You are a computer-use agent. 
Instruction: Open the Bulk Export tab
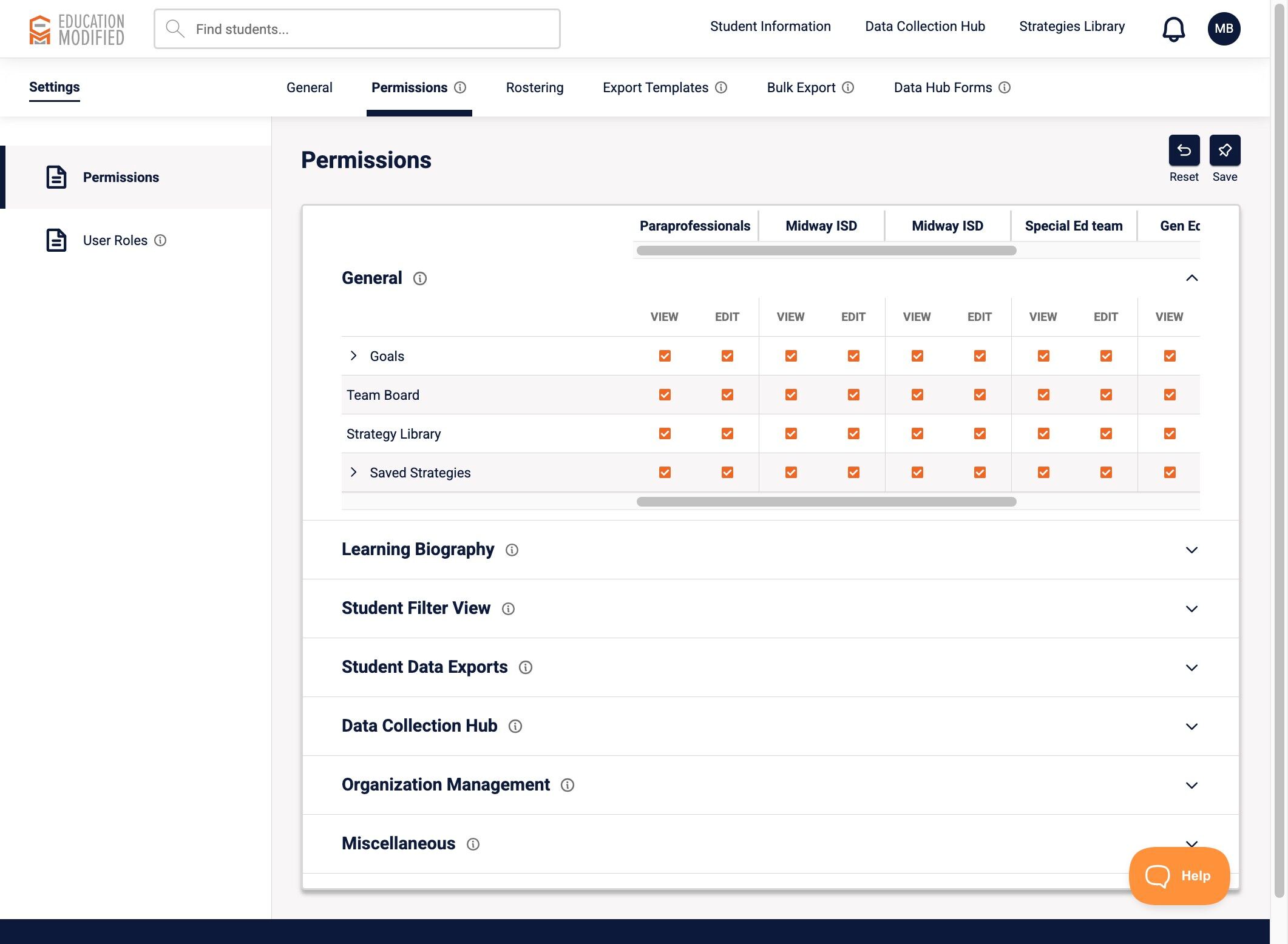pos(801,87)
